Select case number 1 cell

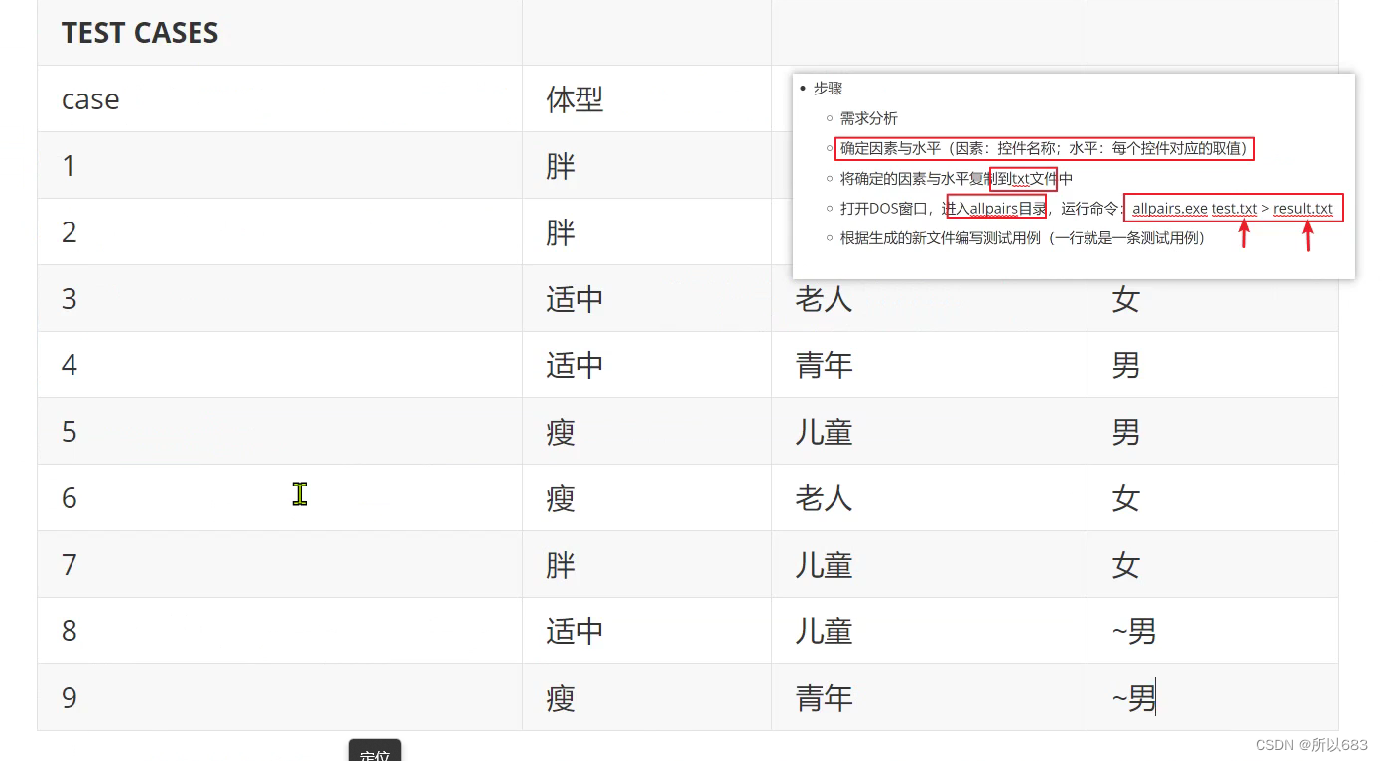pos(280,165)
